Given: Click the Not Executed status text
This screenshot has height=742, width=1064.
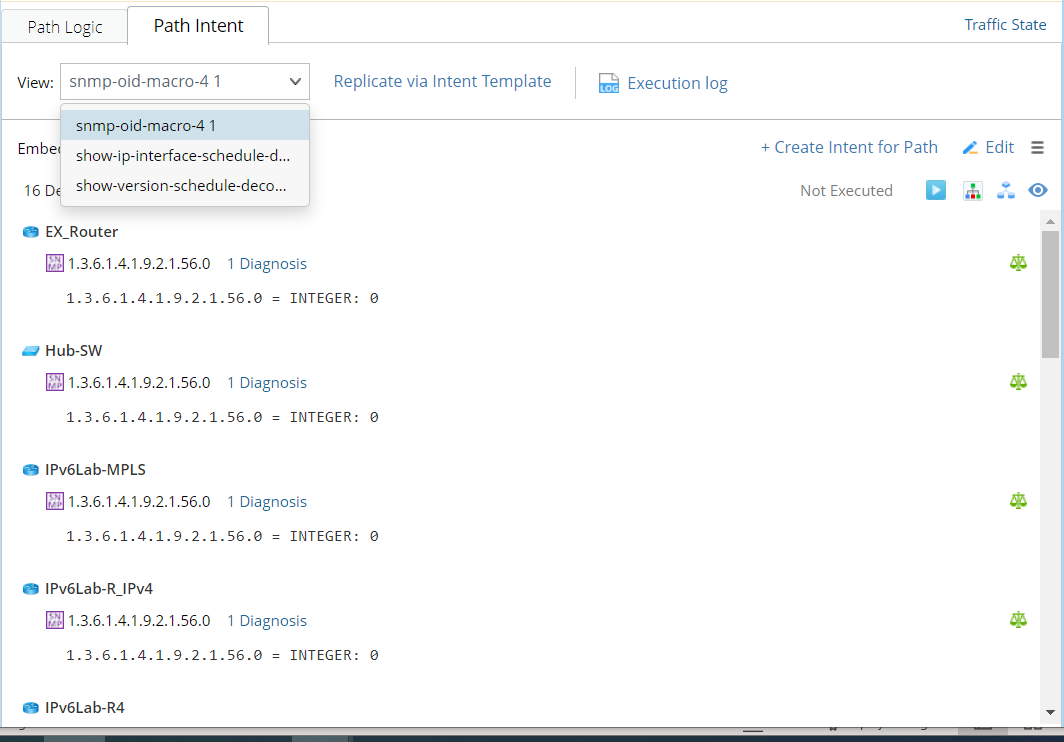Looking at the screenshot, I should tap(846, 191).
